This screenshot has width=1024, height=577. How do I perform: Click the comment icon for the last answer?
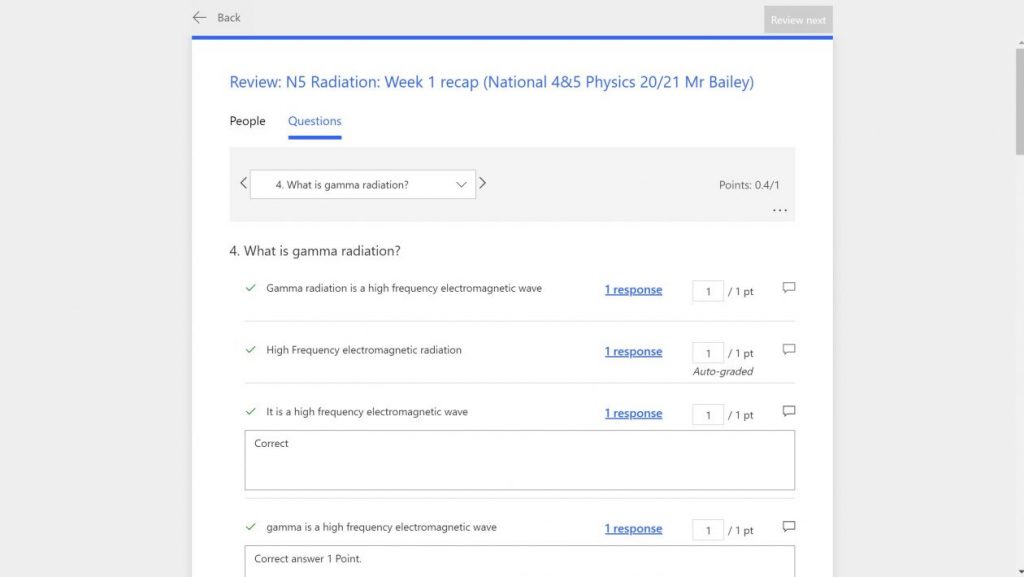pos(788,526)
